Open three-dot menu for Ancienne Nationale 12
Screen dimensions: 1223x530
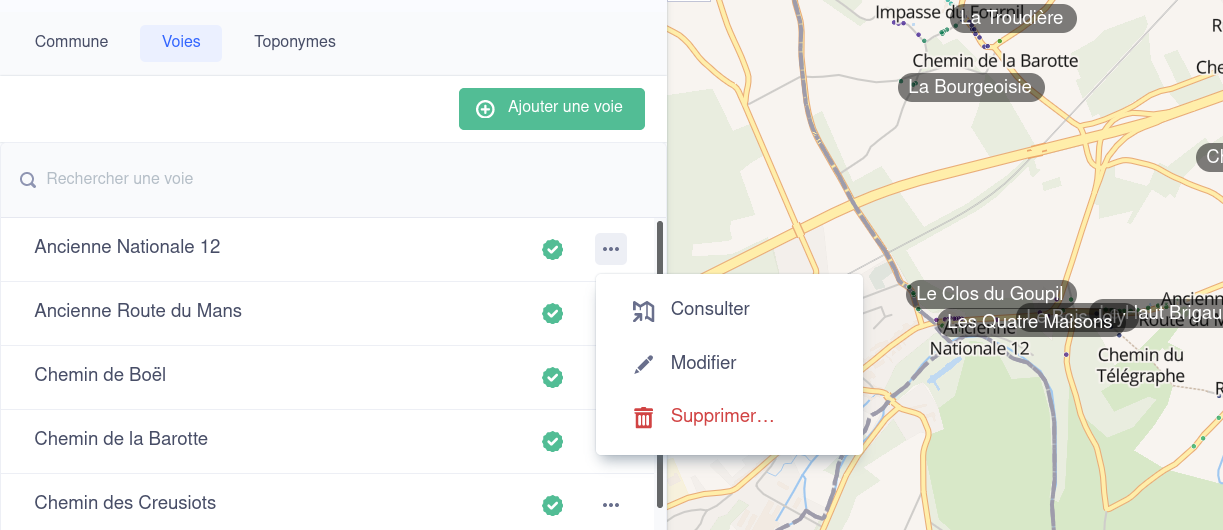tap(611, 249)
